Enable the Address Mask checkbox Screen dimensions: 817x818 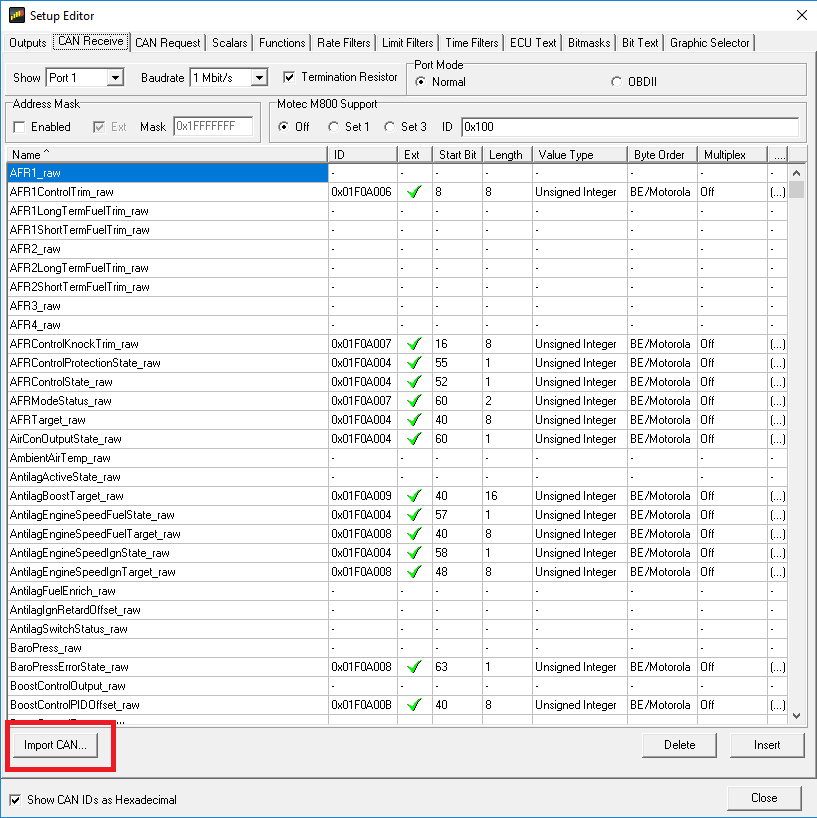(19, 127)
